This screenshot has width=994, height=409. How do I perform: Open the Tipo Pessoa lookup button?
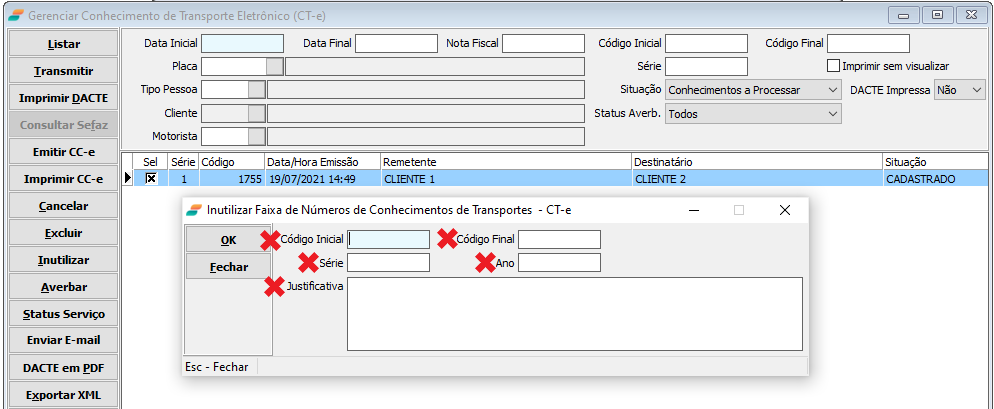point(257,89)
